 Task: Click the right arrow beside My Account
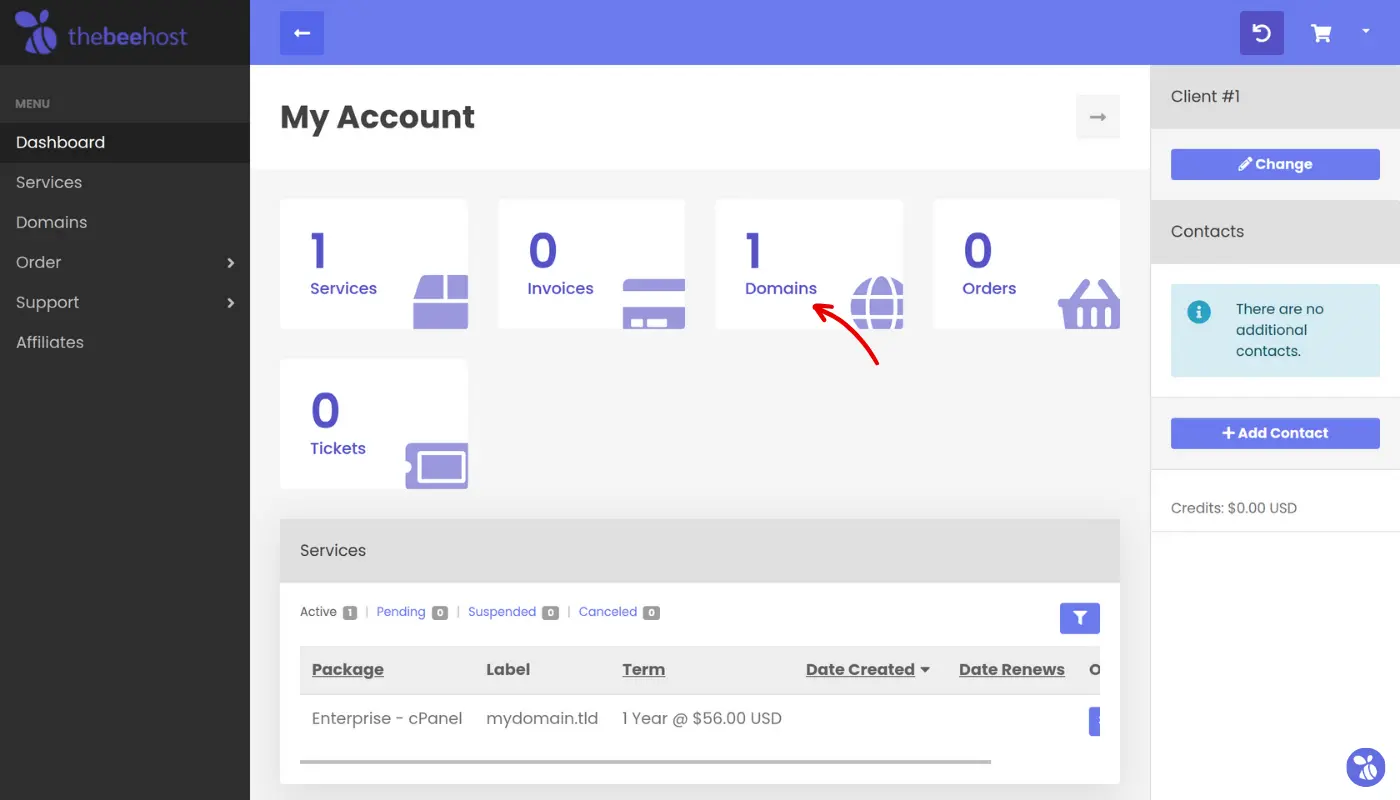tap(1097, 117)
